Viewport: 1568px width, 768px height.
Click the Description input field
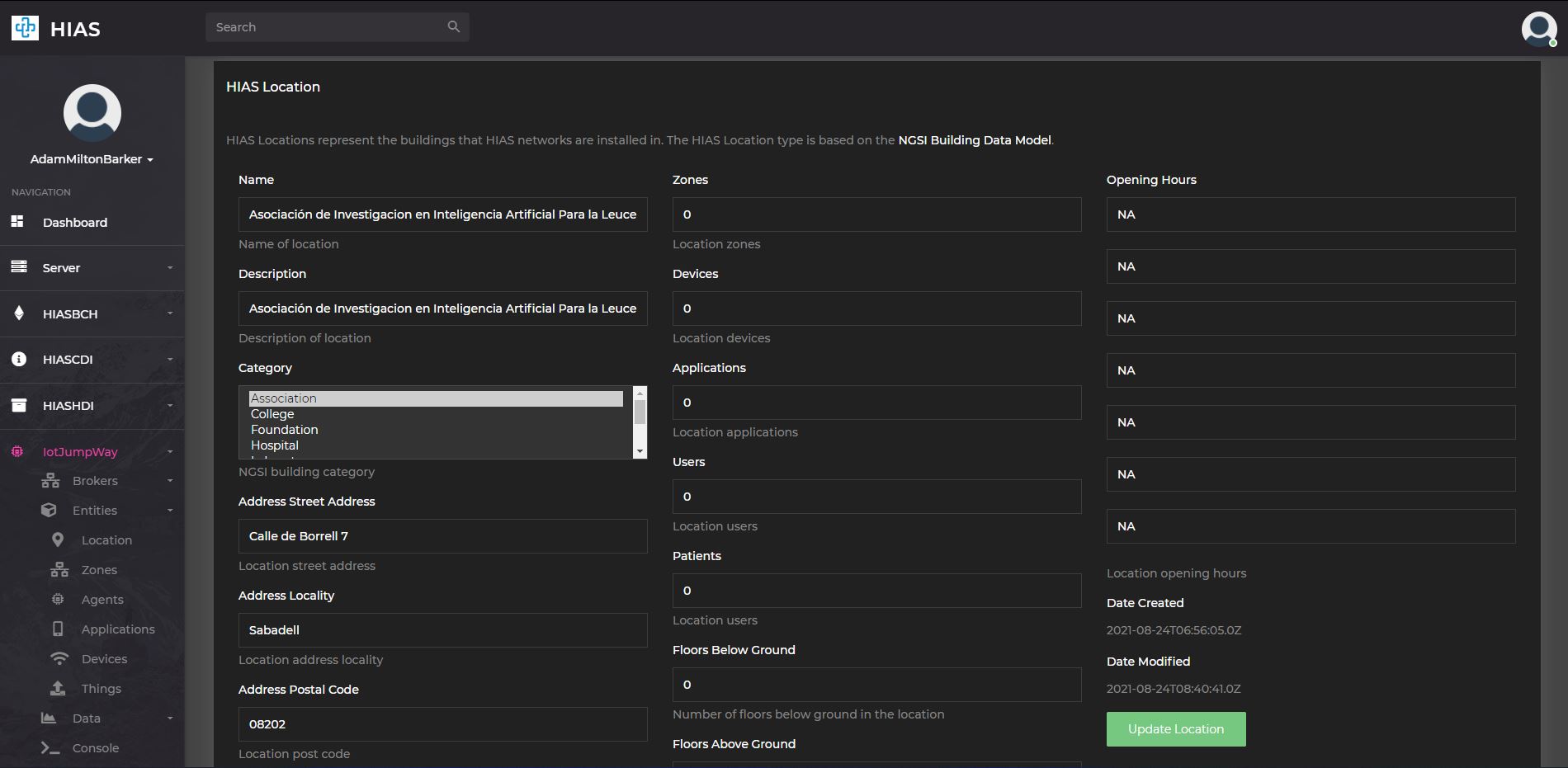pyautogui.click(x=443, y=309)
